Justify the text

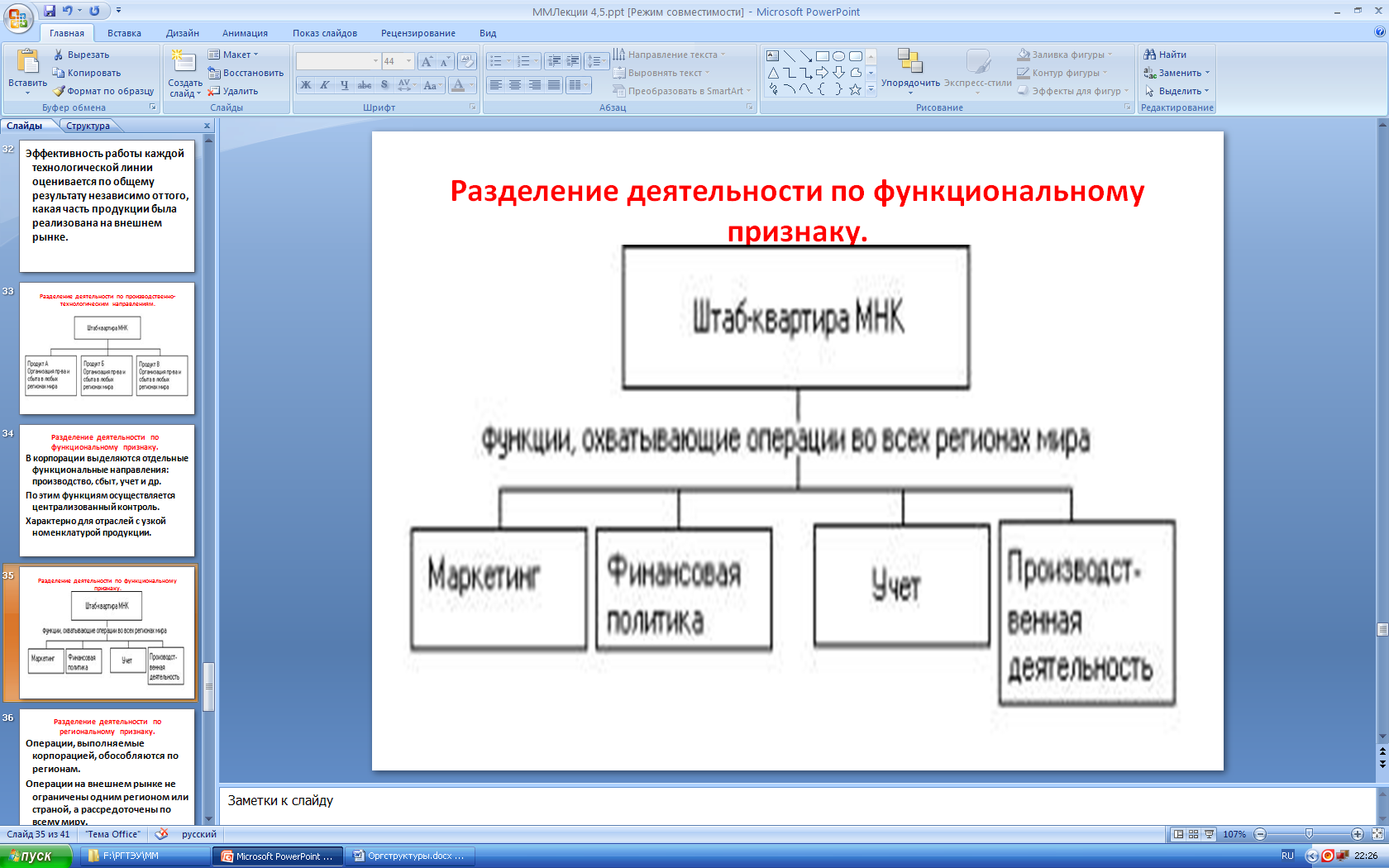[553, 85]
